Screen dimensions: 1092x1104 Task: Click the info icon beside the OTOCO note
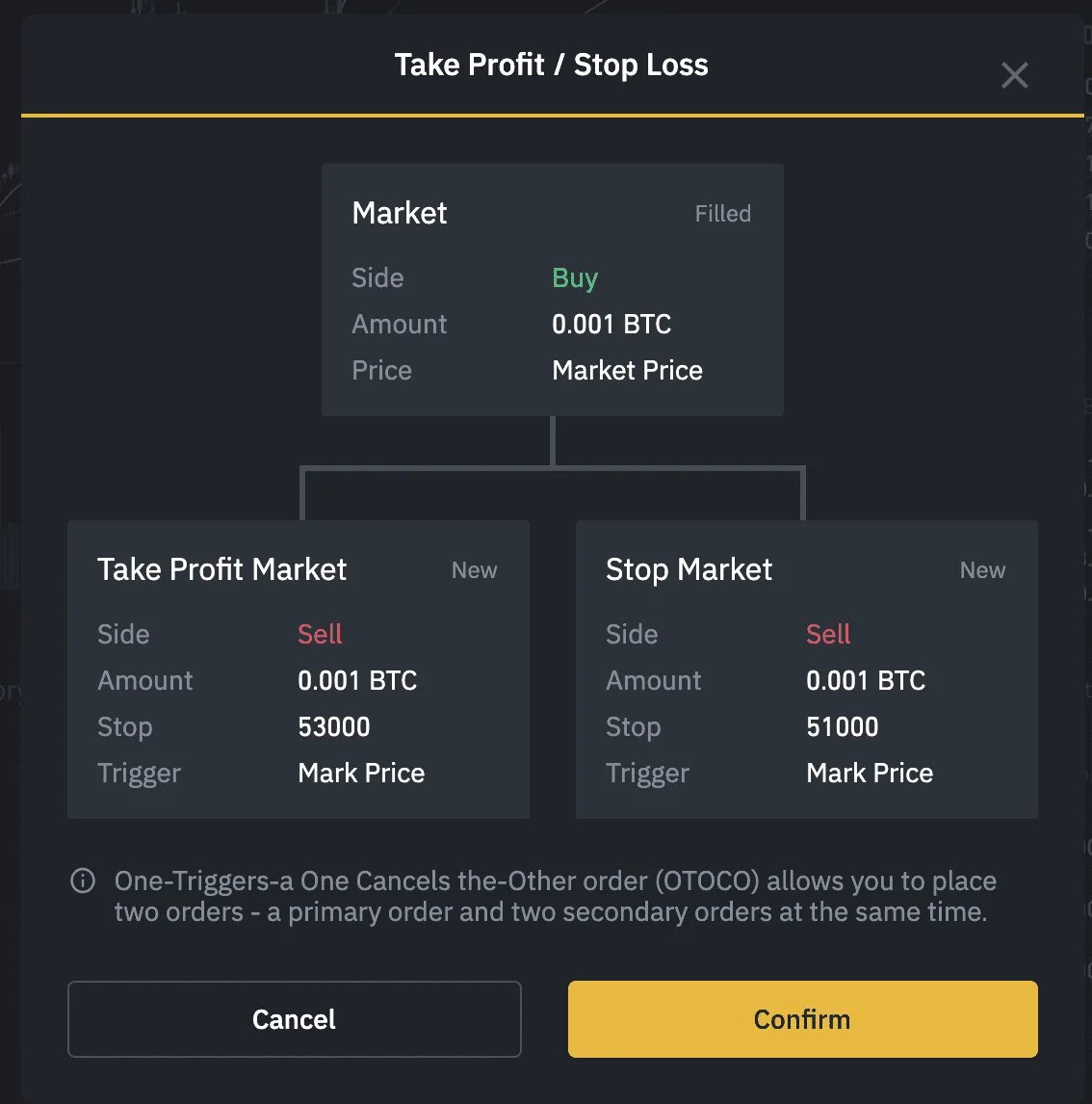pos(83,881)
